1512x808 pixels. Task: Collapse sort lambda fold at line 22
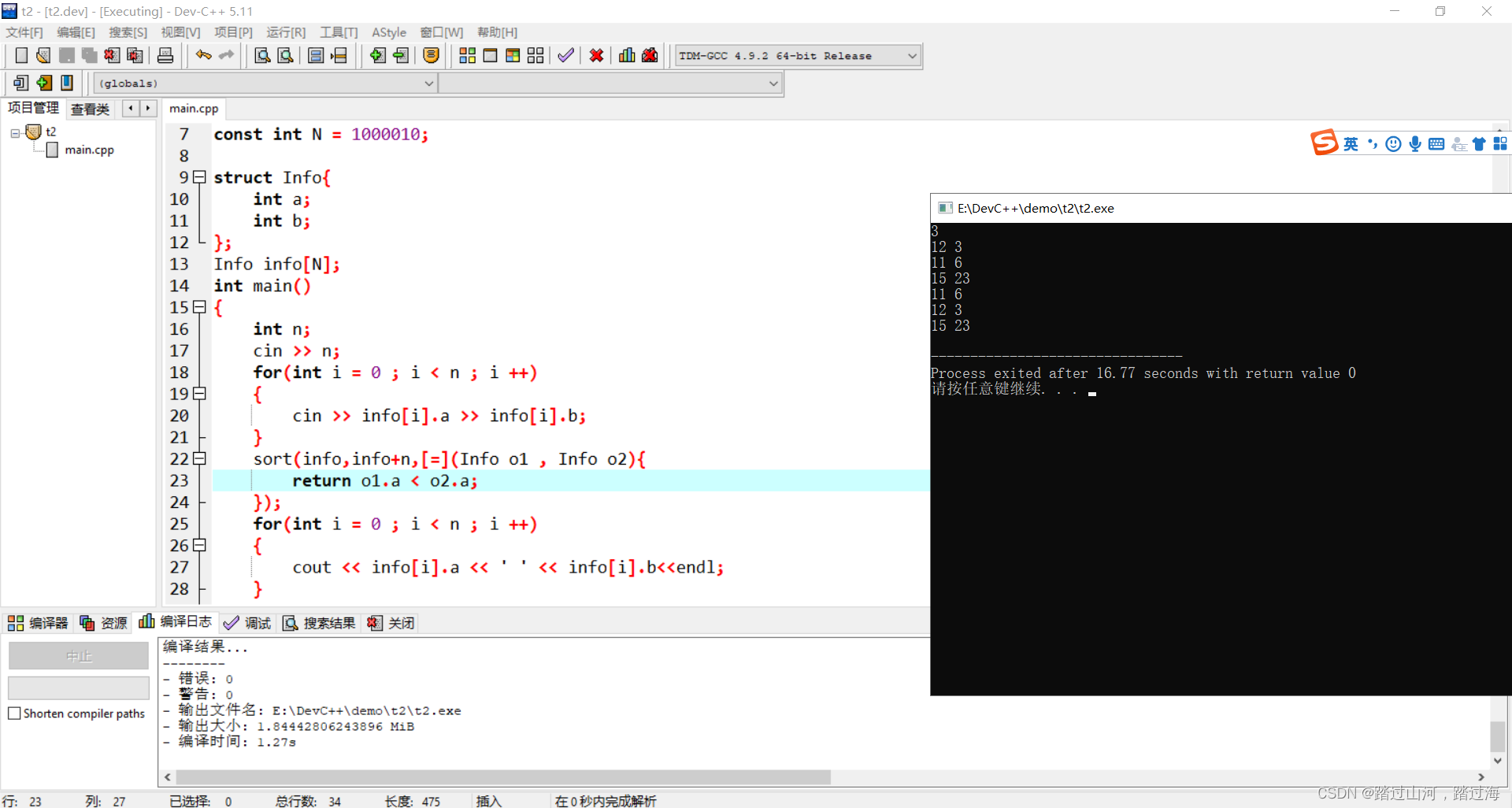[199, 458]
